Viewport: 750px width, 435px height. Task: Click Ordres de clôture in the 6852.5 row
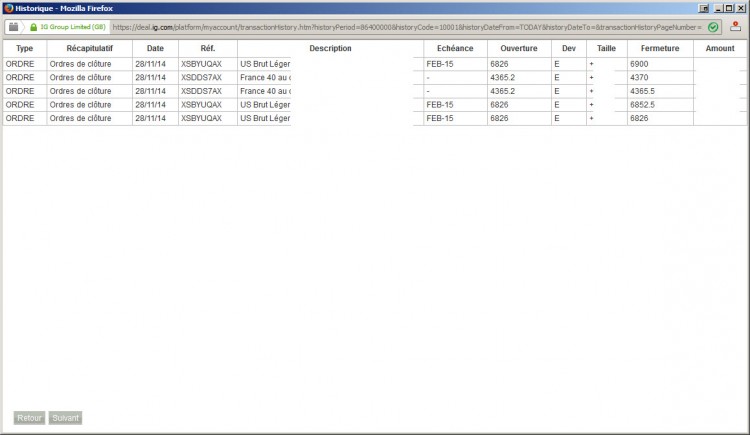pyautogui.click(x=80, y=104)
